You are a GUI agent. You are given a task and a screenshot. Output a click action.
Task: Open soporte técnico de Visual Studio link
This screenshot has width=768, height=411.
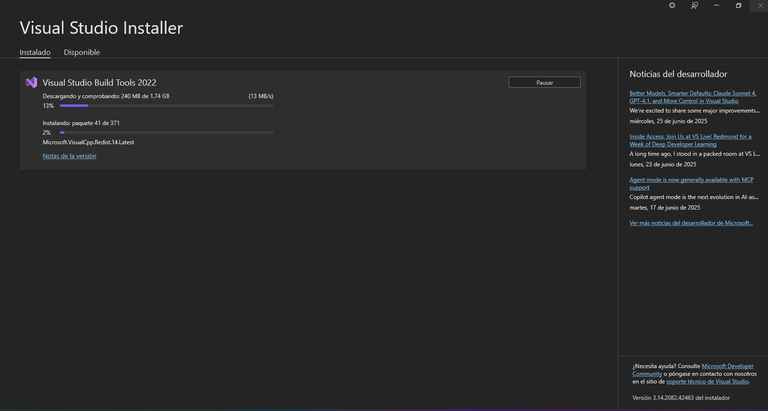pyautogui.click(x=707, y=382)
